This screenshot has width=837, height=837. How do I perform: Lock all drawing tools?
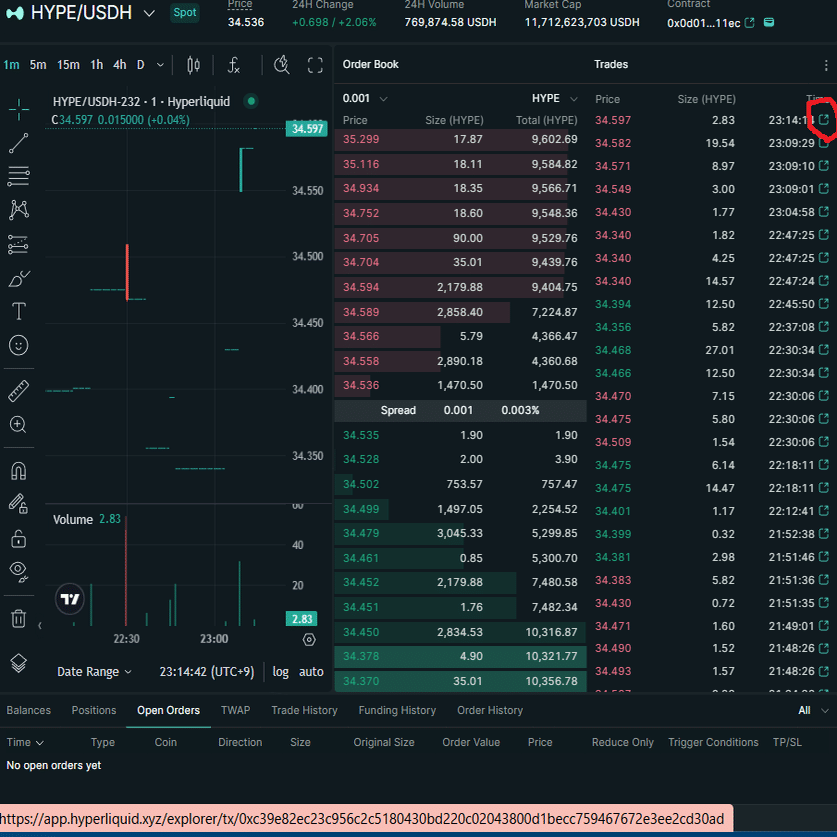coord(19,539)
